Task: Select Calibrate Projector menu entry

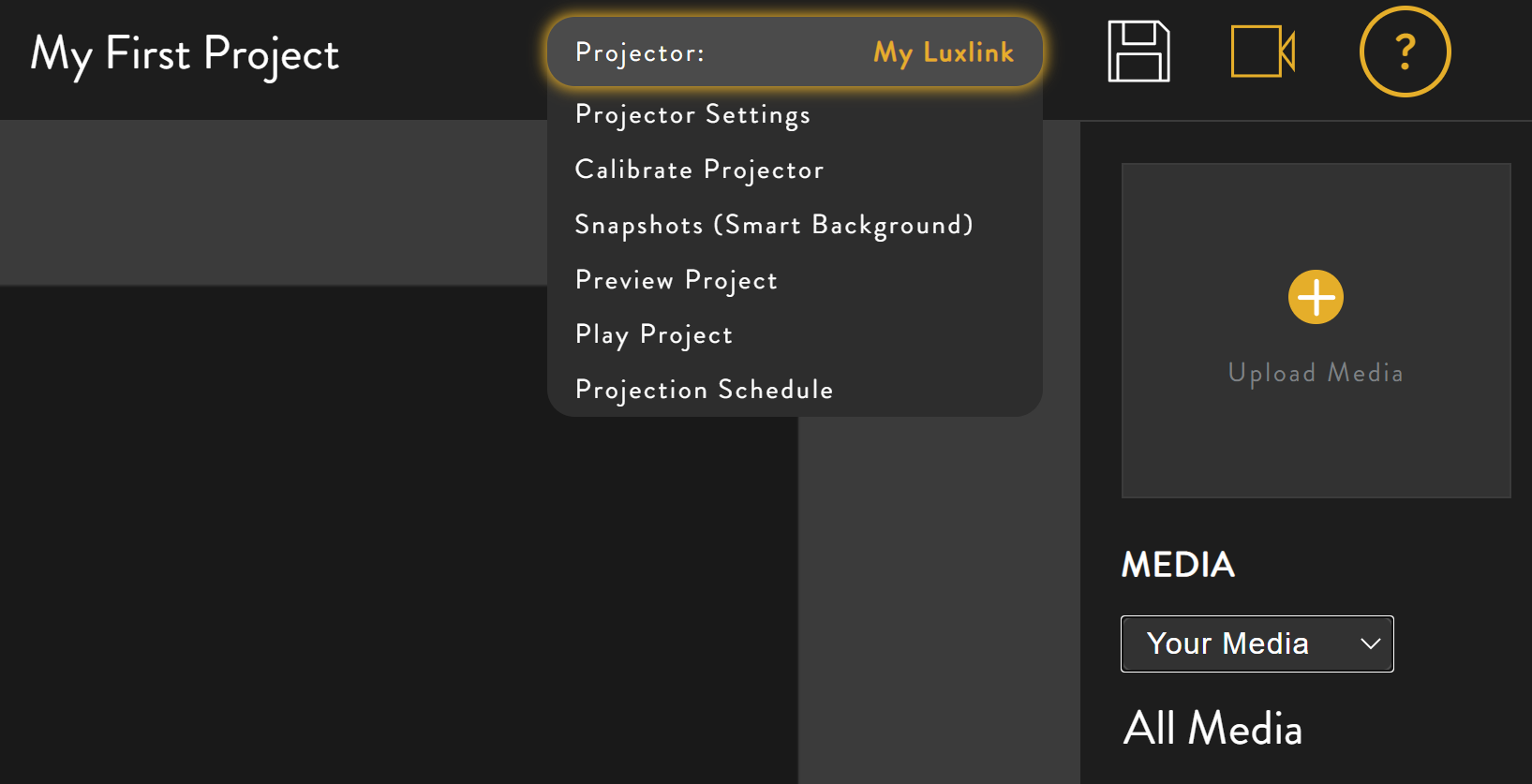Action: [x=699, y=170]
